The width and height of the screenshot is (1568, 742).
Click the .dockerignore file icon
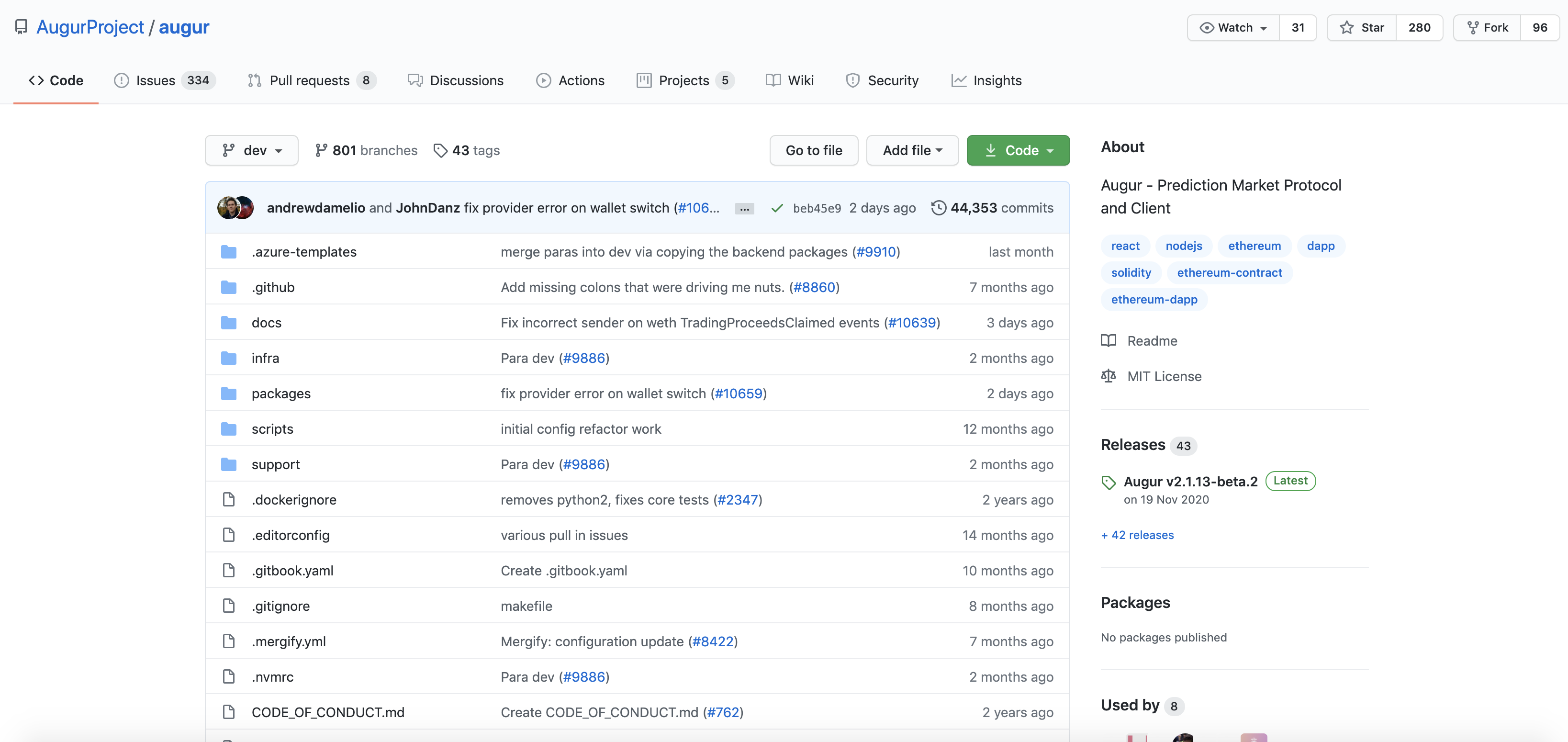pyautogui.click(x=229, y=500)
